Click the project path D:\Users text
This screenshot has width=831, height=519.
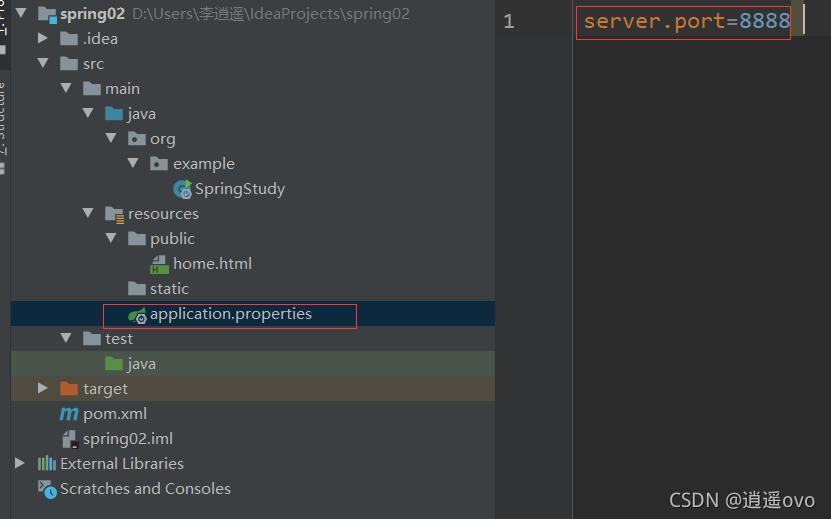pyautogui.click(x=271, y=14)
